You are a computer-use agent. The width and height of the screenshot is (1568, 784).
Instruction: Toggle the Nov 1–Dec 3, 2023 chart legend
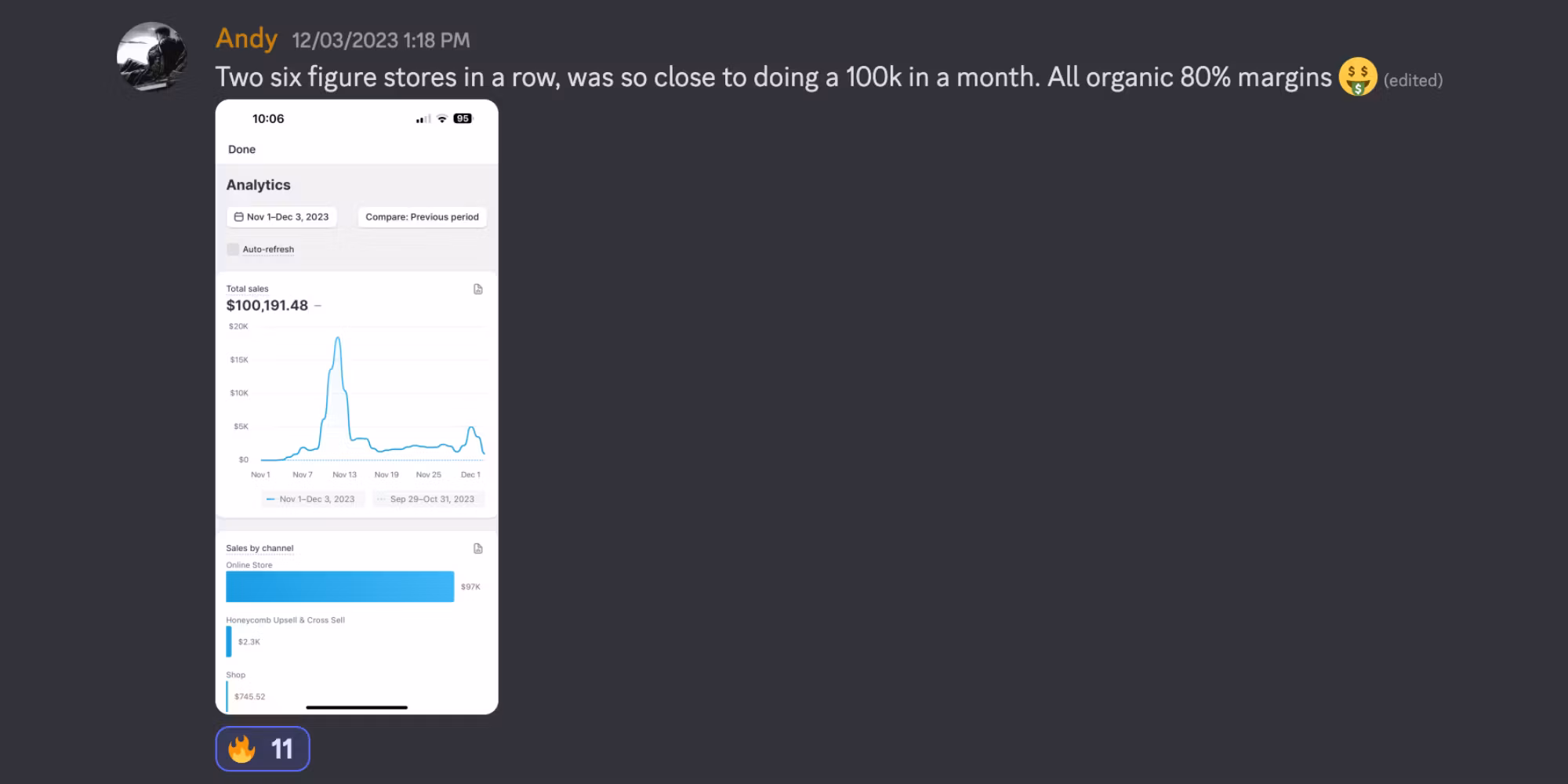pos(311,499)
